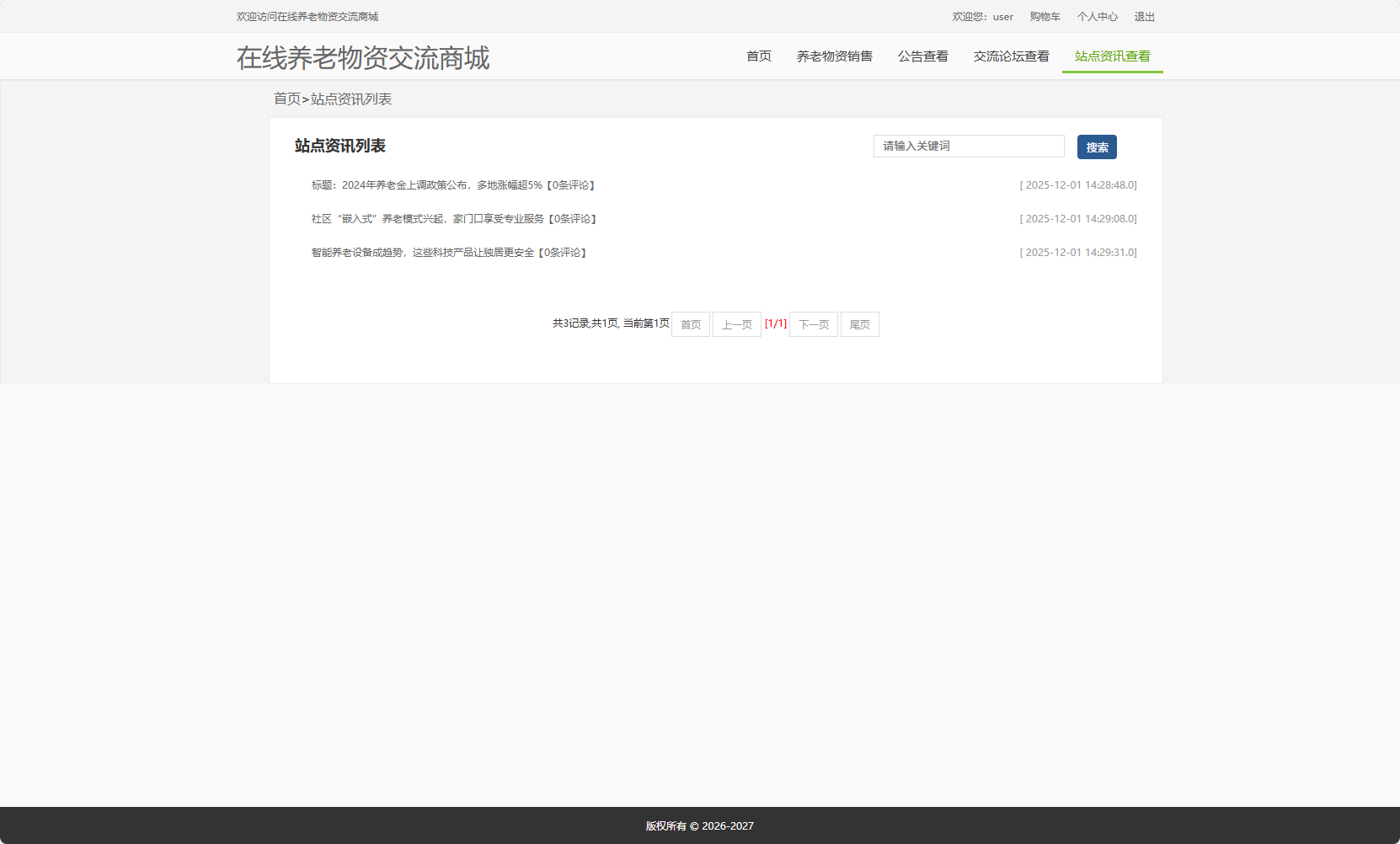The width and height of the screenshot is (1400, 844).
Task: Click the 欢迎您: user greeting
Action: pos(983,17)
